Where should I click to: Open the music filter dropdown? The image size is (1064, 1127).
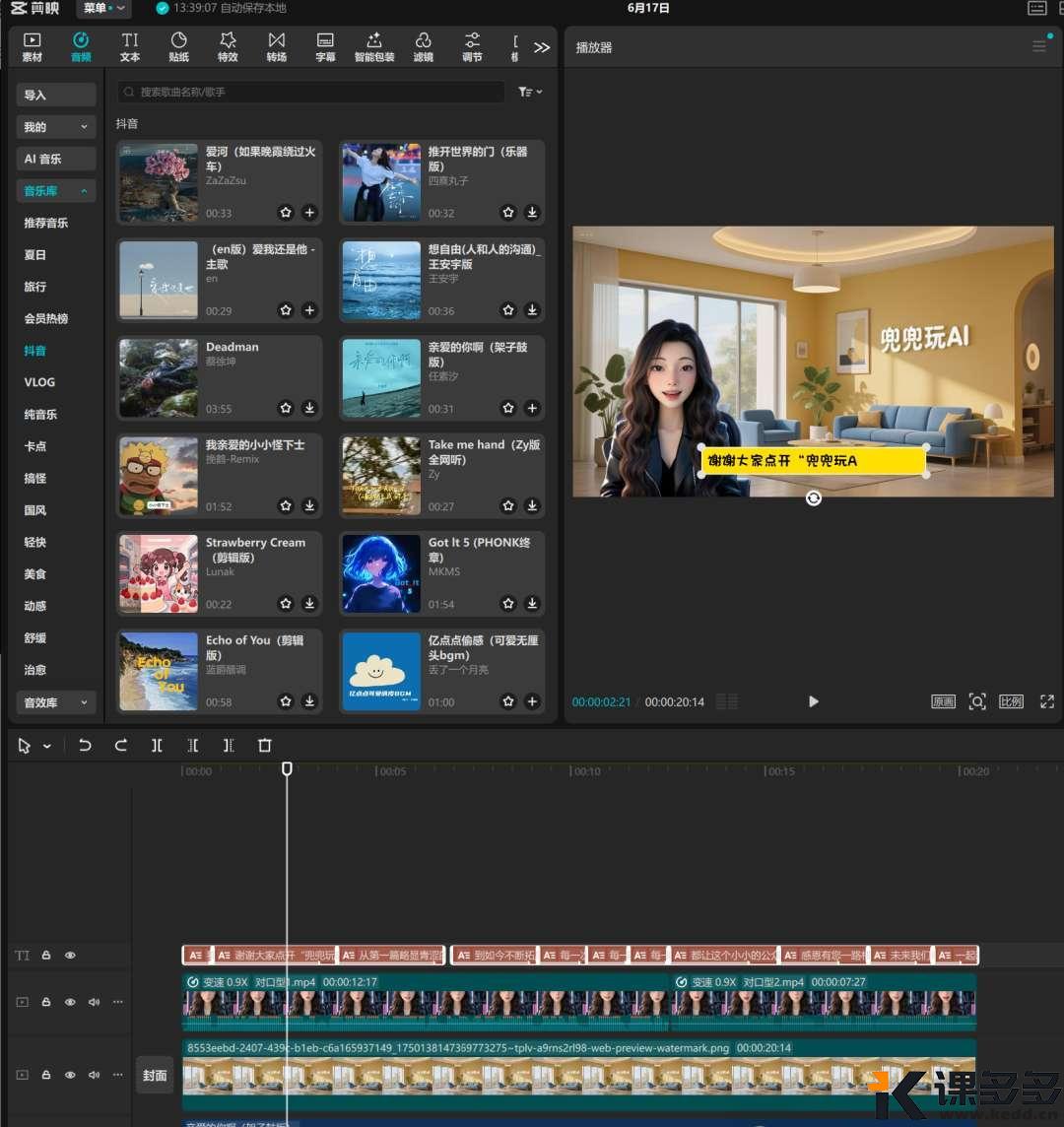[530, 92]
